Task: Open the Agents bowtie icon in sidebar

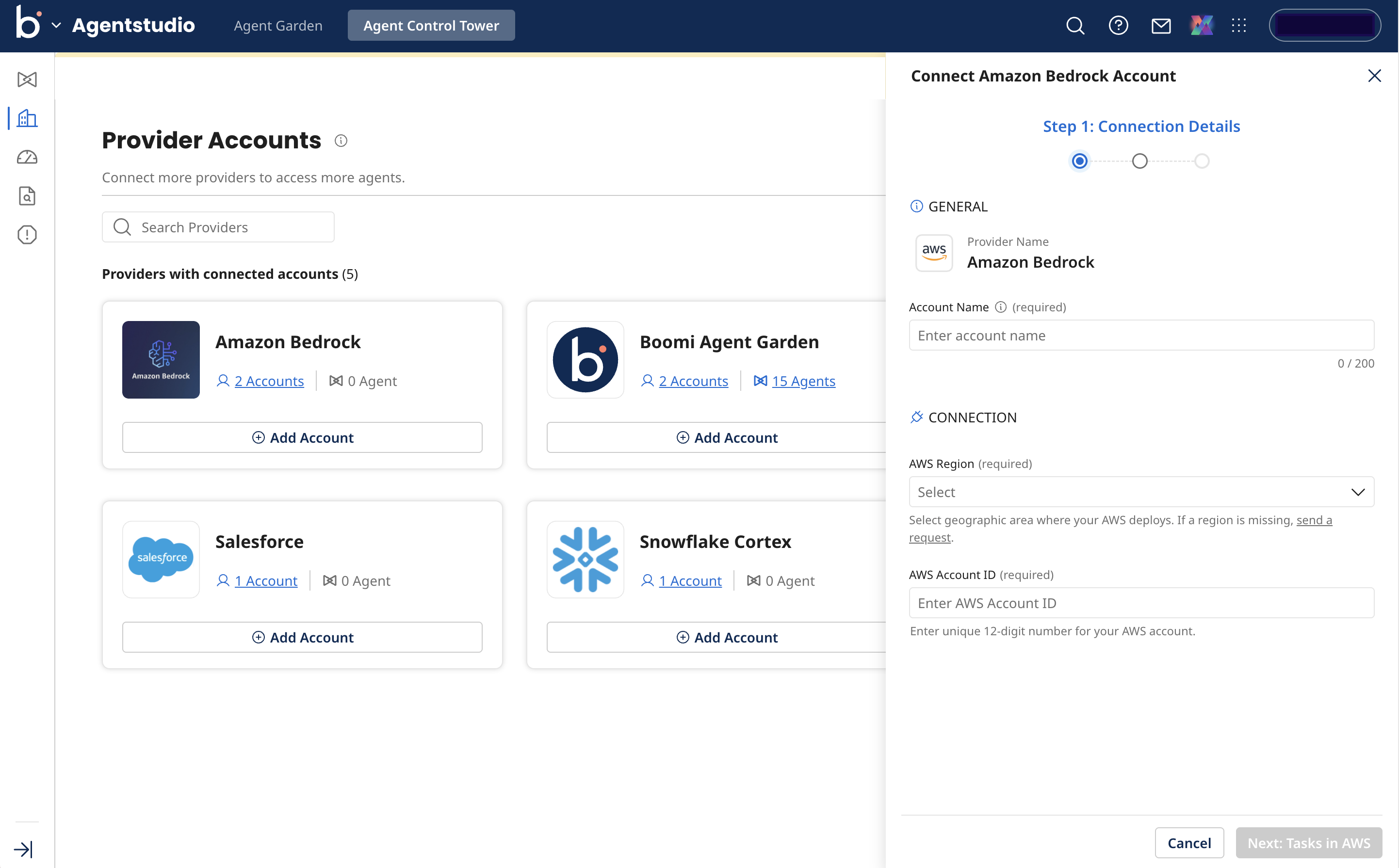Action: tap(27, 79)
